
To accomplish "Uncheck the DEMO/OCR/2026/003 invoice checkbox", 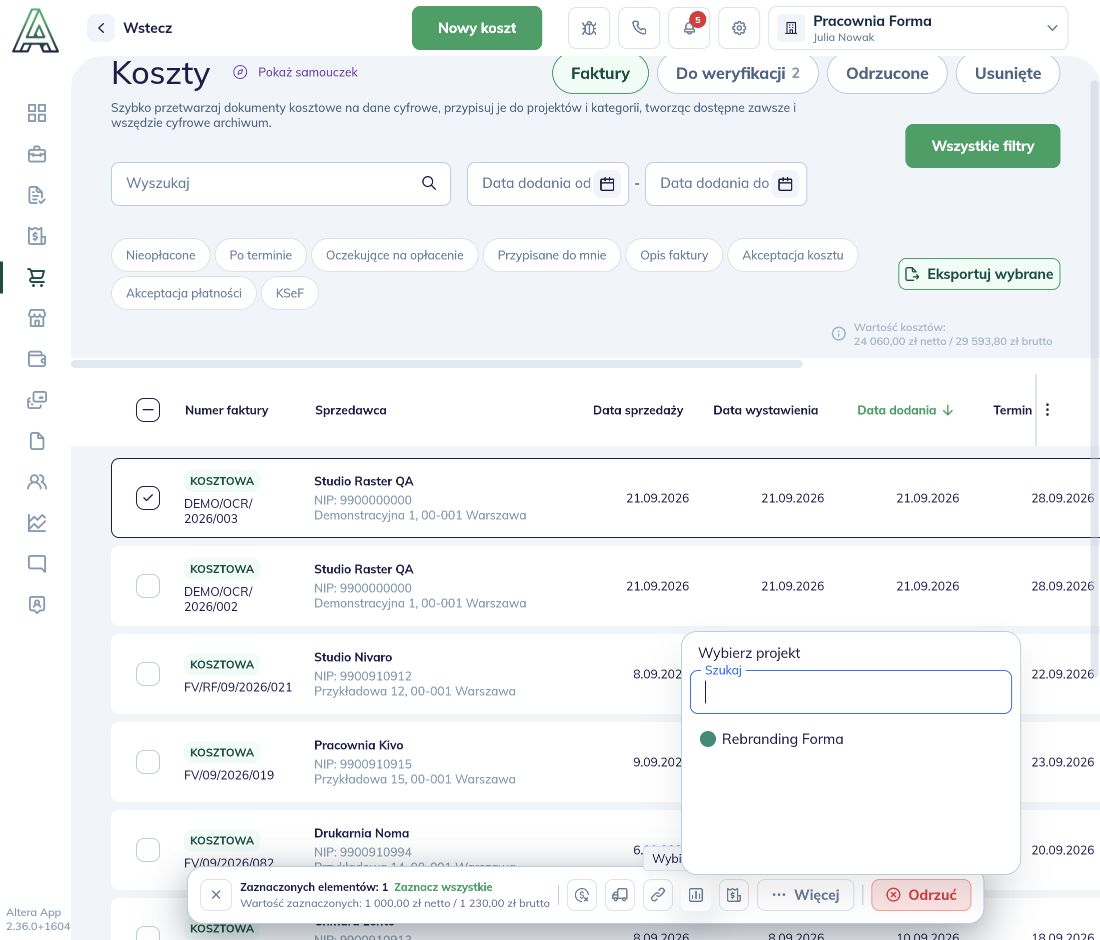I will (148, 498).
